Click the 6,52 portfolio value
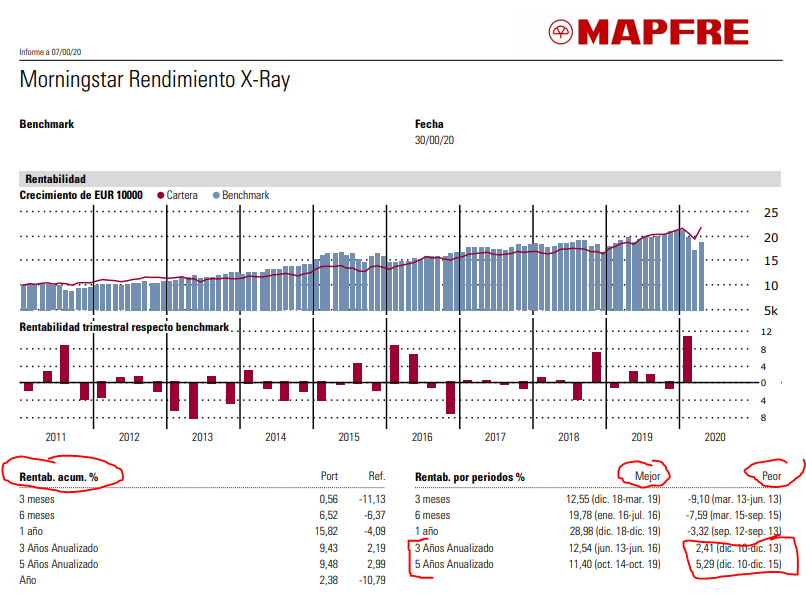This screenshot has width=806, height=599. [x=328, y=515]
